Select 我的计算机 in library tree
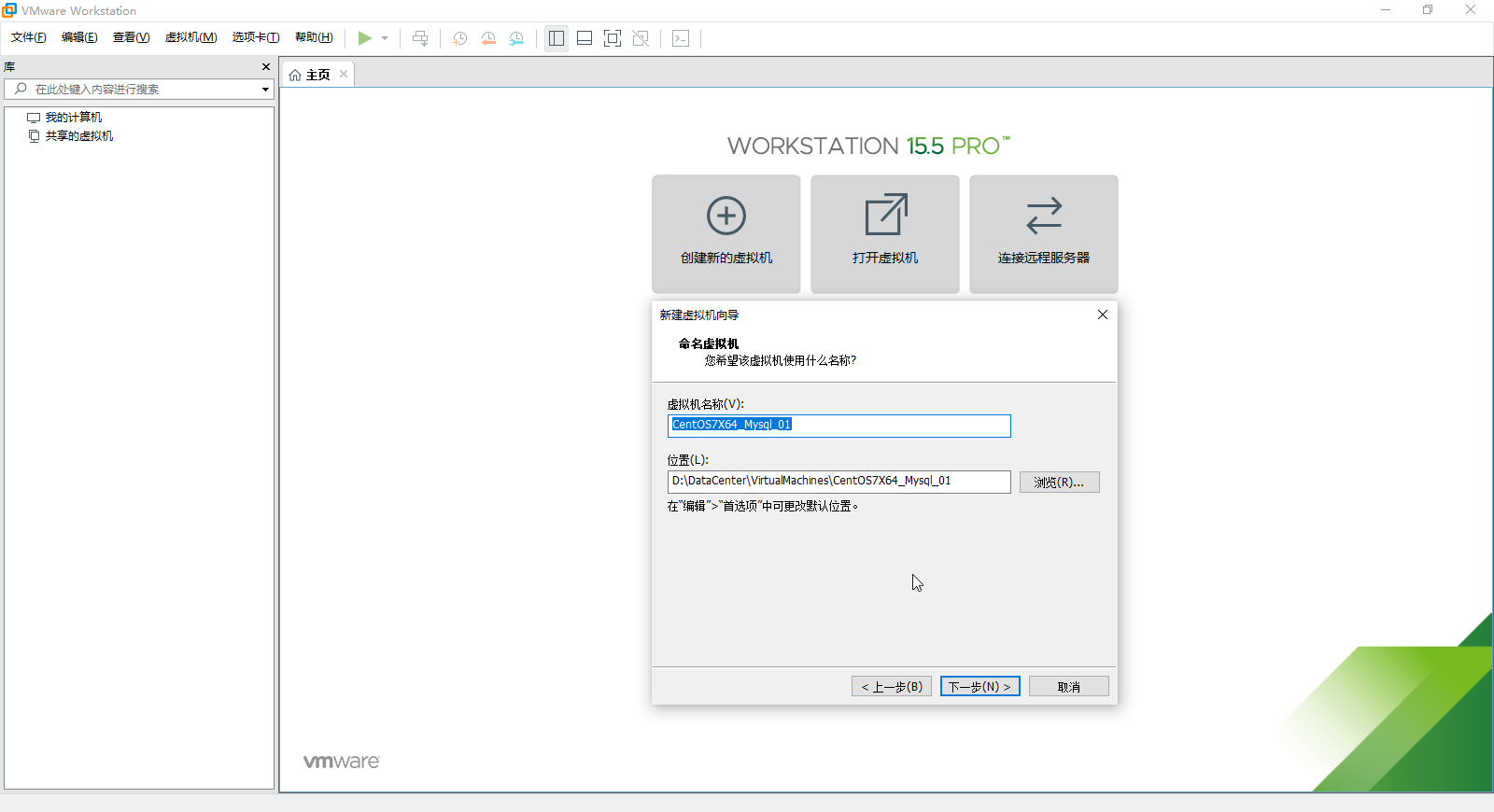The width and height of the screenshot is (1494, 812). [x=74, y=118]
